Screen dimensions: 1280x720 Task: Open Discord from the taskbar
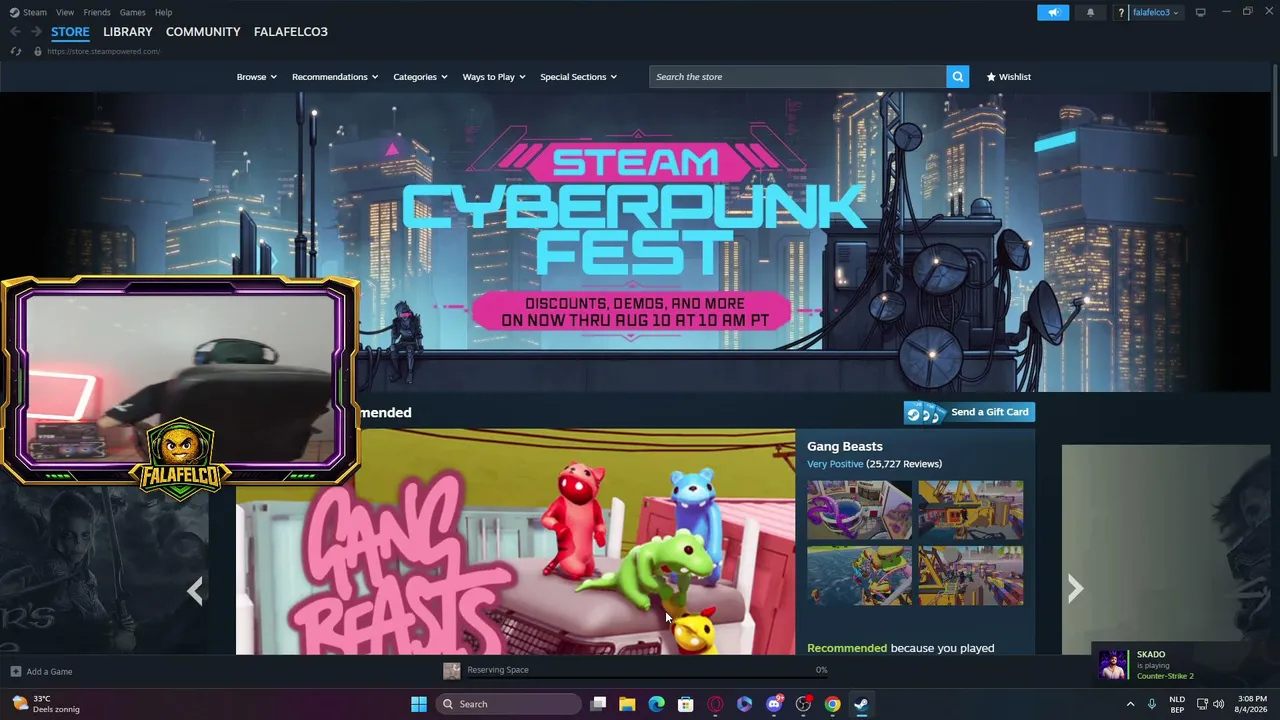774,704
